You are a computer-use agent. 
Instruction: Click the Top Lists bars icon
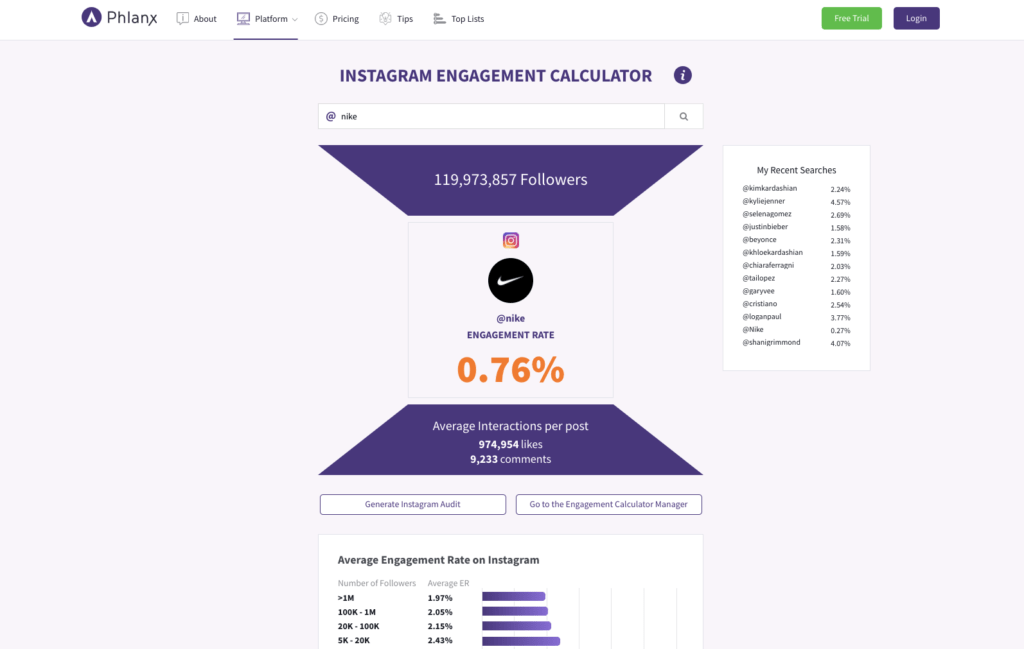[x=440, y=18]
